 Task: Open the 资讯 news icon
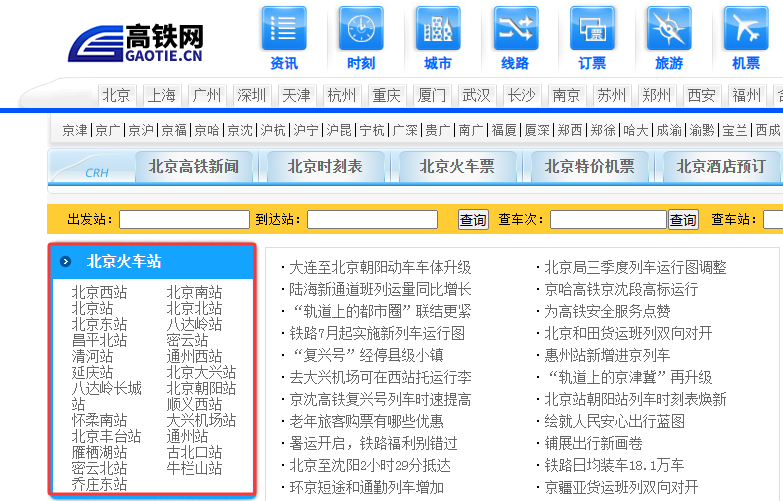(x=284, y=29)
